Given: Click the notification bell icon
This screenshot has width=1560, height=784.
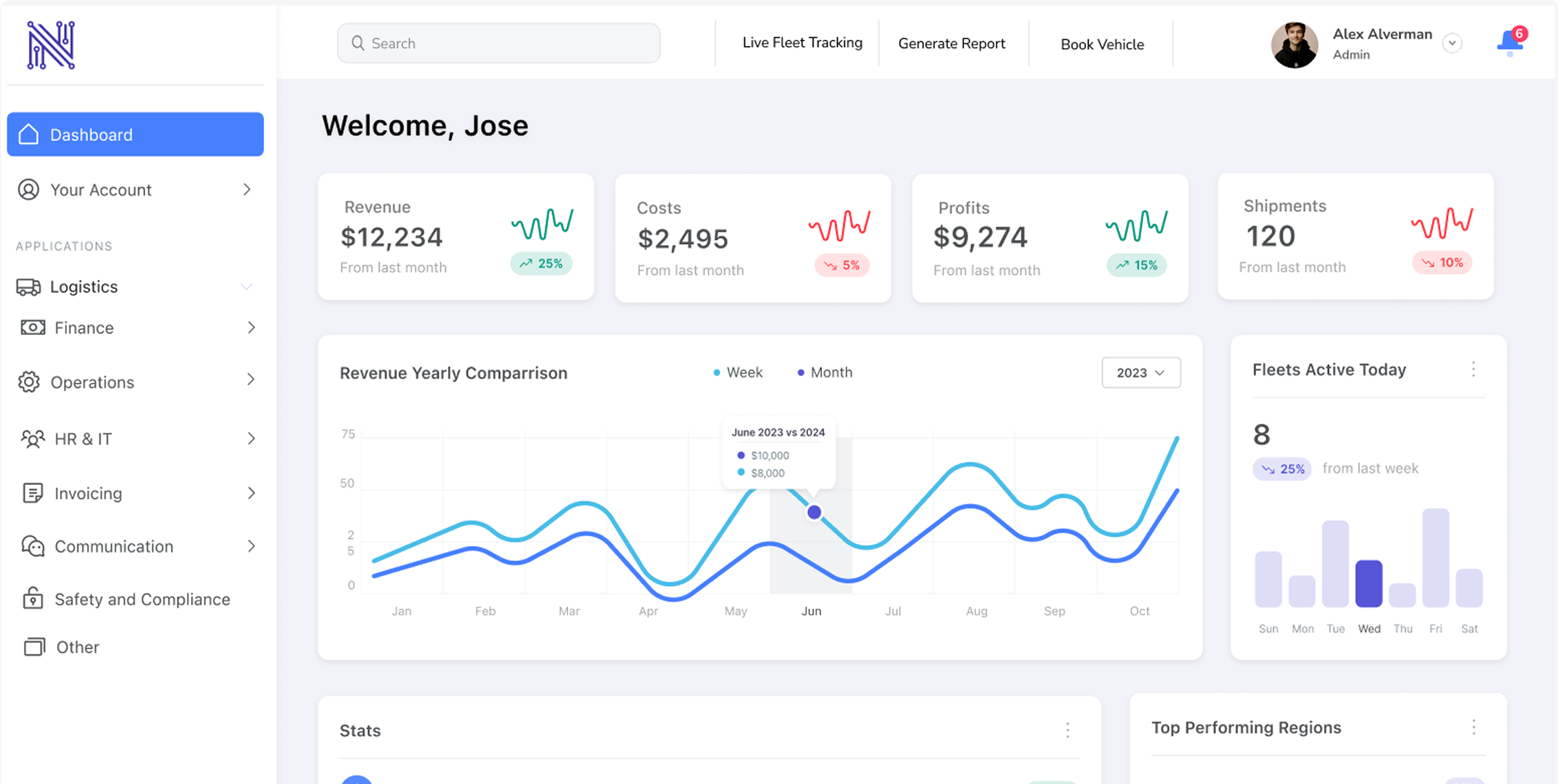Looking at the screenshot, I should click(x=1509, y=43).
